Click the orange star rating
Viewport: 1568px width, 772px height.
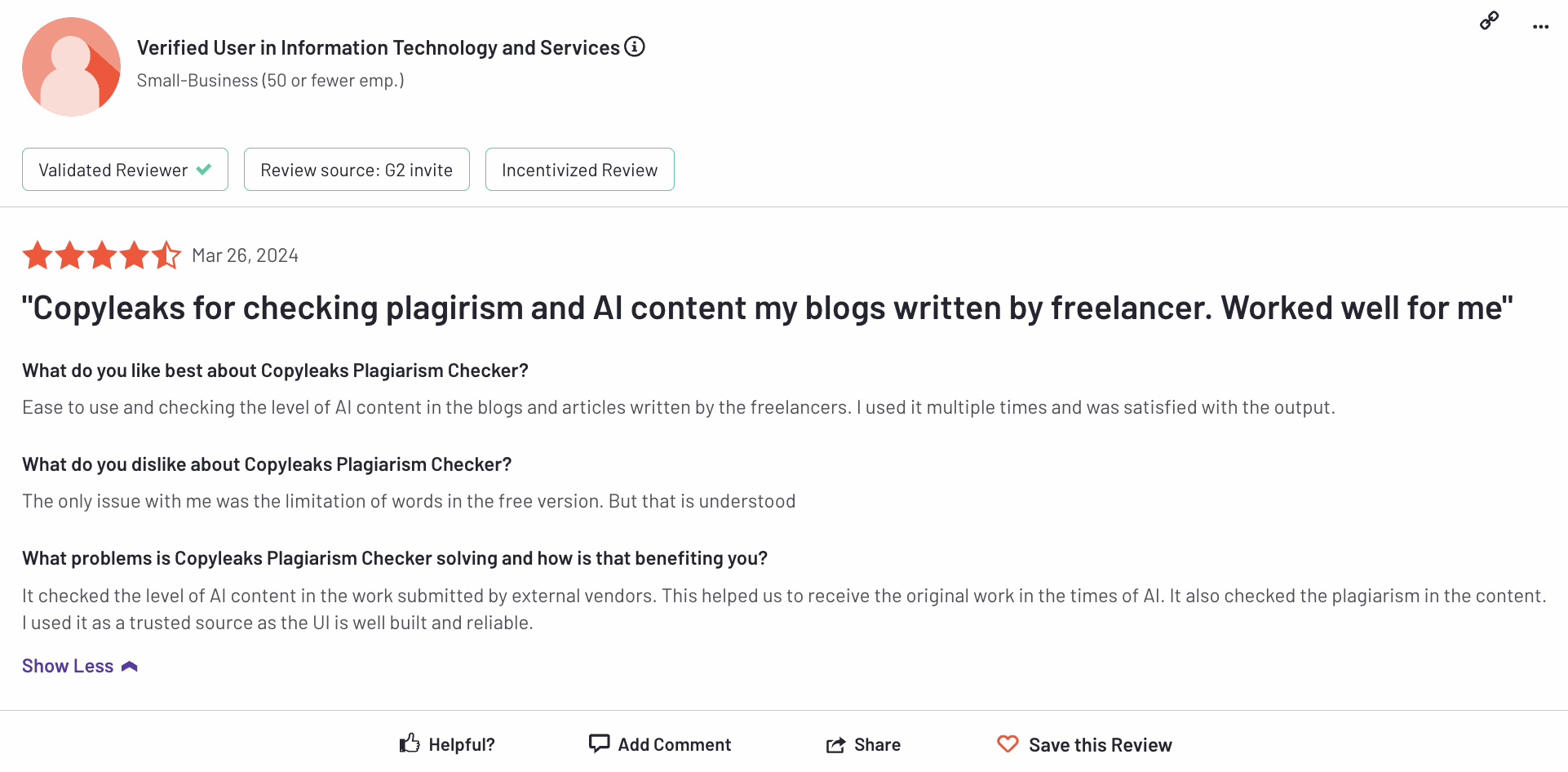(101, 255)
